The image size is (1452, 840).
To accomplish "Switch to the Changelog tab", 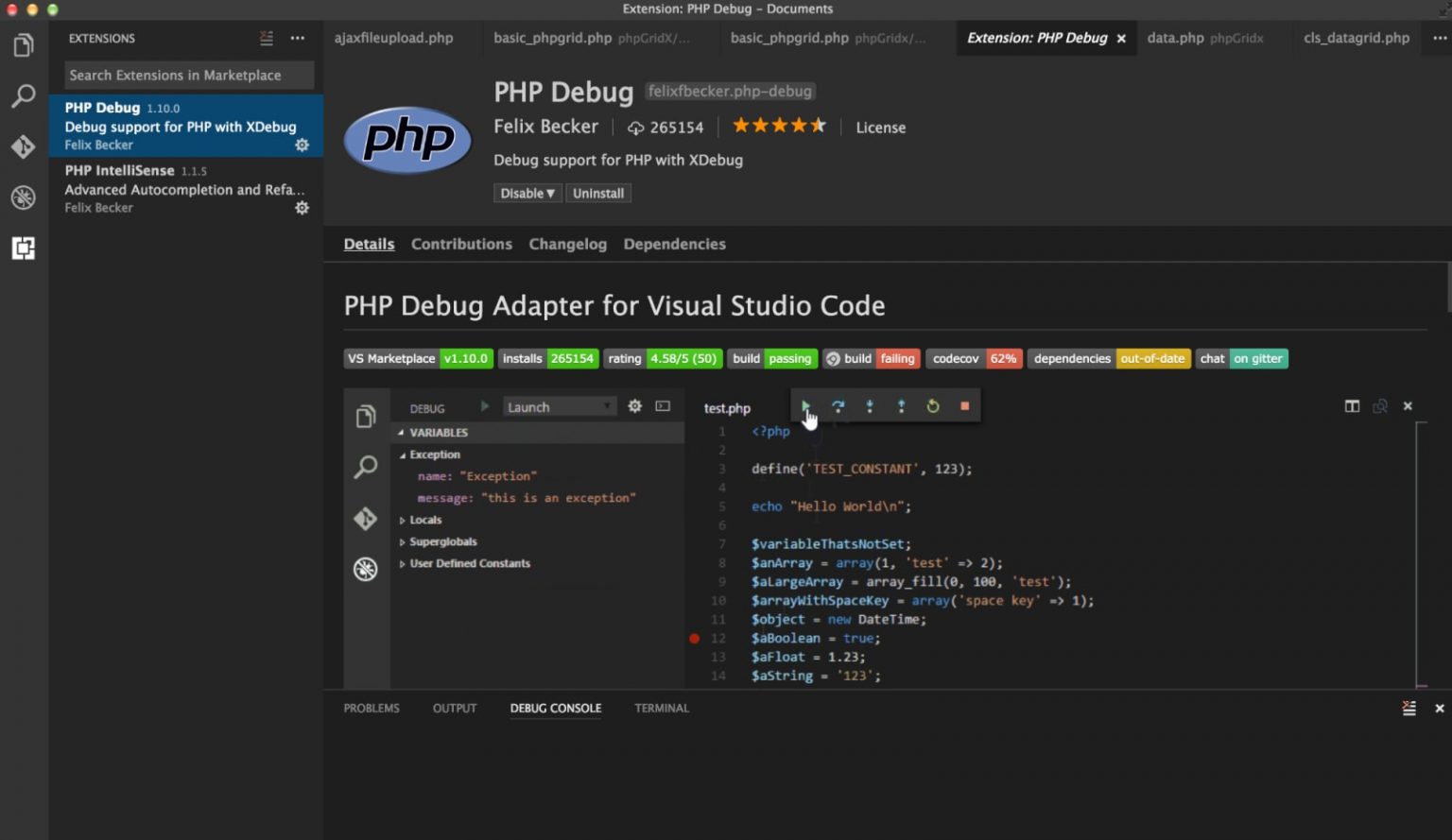I will [x=567, y=244].
